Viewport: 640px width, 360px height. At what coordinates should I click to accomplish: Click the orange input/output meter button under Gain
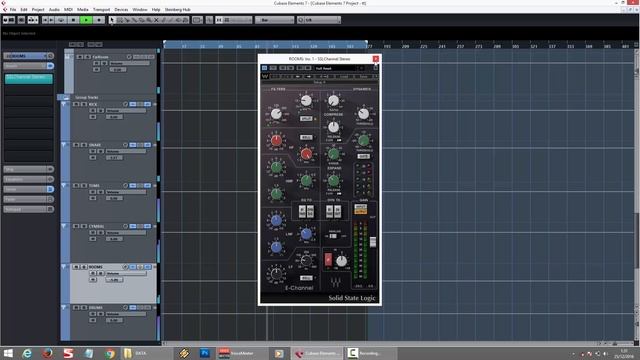360,209
